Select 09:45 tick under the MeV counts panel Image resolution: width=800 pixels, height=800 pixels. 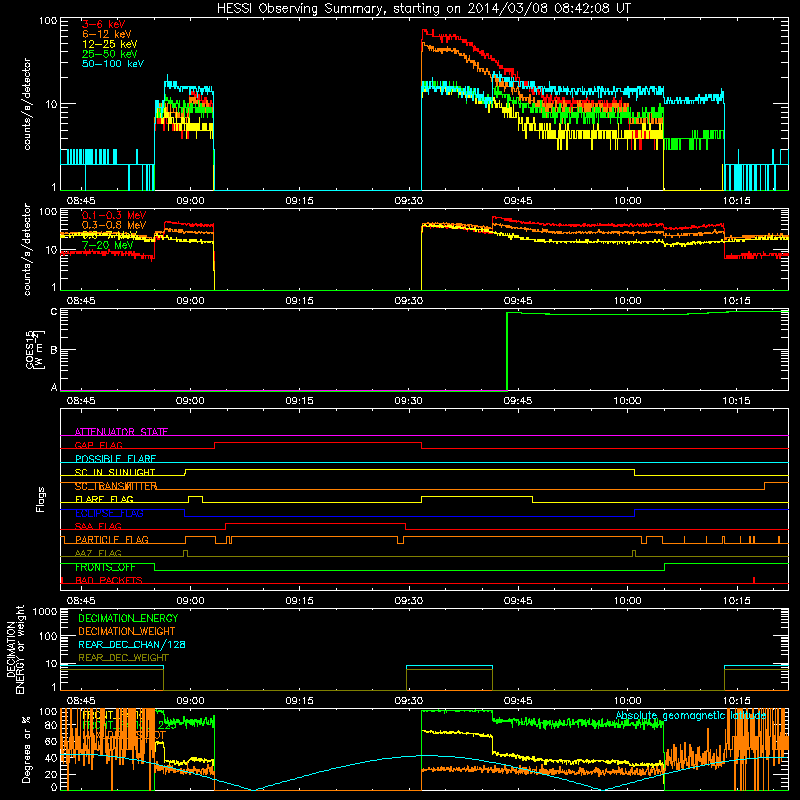pos(518,301)
